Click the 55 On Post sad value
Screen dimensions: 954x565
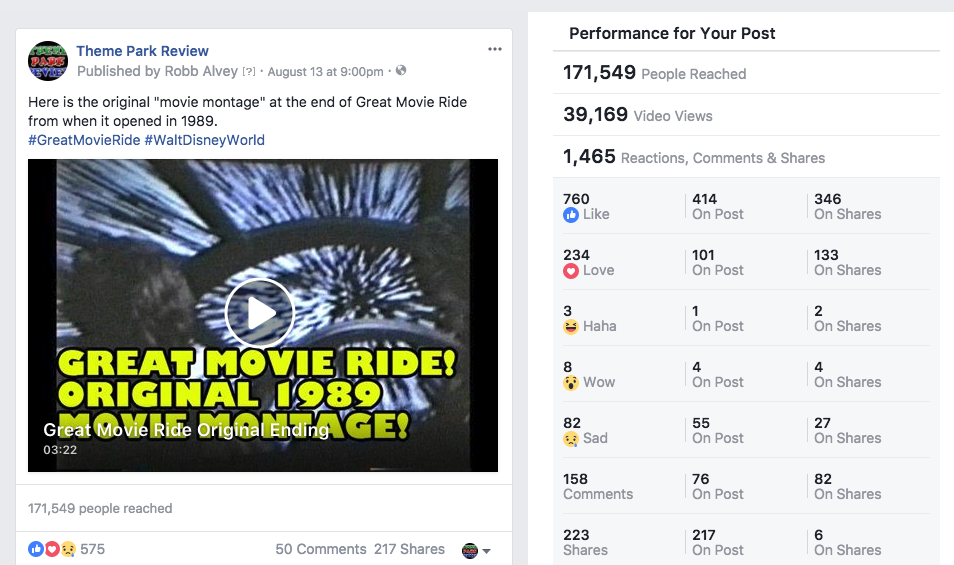(x=717, y=431)
